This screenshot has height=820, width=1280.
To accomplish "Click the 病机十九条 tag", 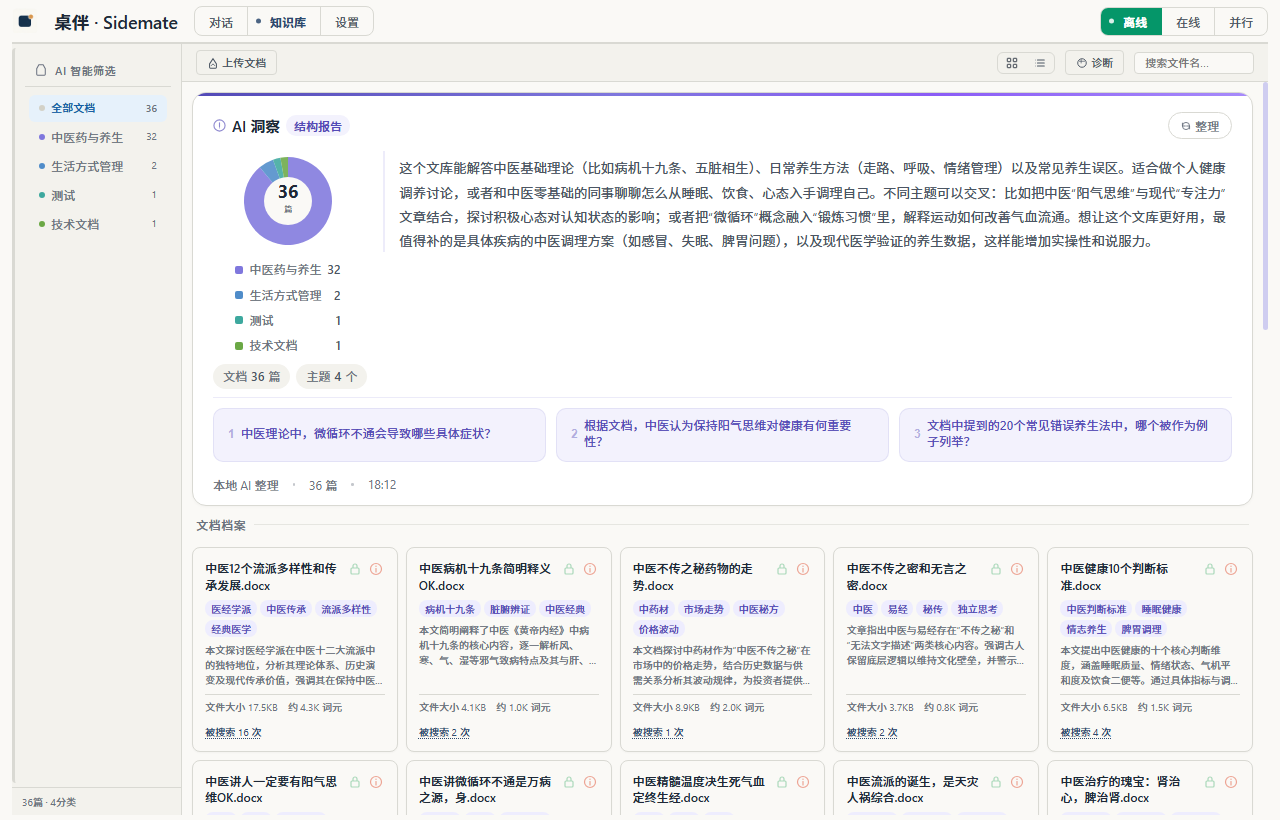I will 450,609.
